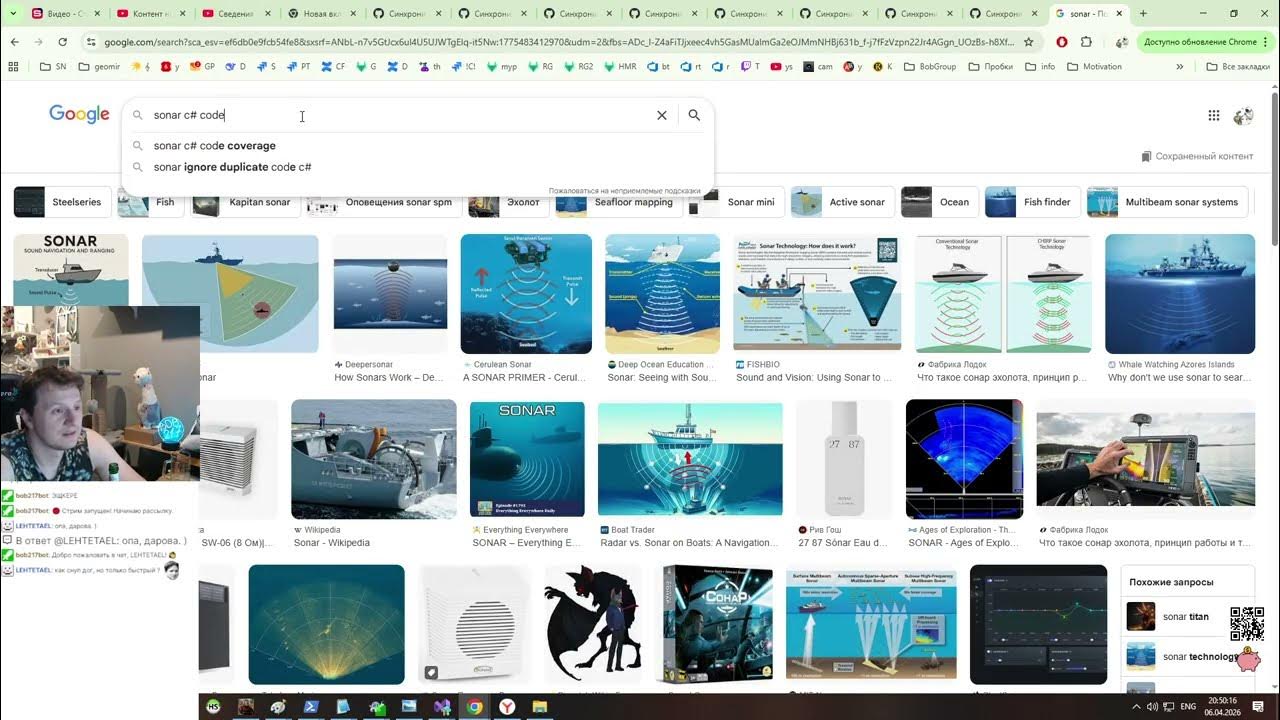Viewport: 1280px width, 720px height.
Task: Clear the search box with the X icon
Action: click(661, 115)
